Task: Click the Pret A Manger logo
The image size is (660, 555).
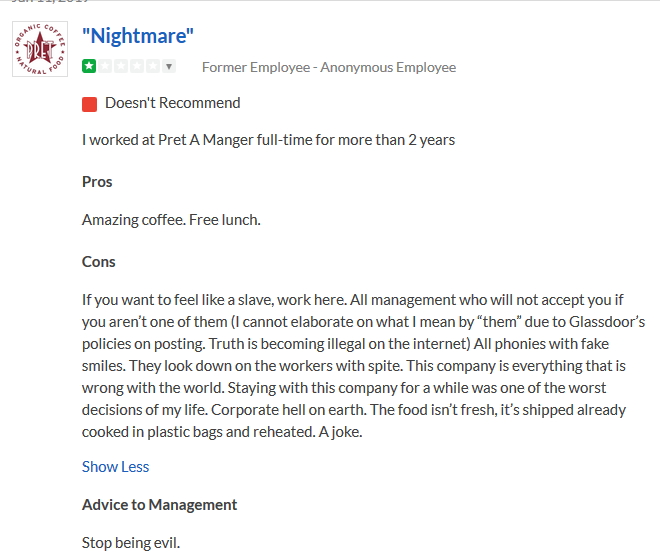Action: (x=40, y=49)
